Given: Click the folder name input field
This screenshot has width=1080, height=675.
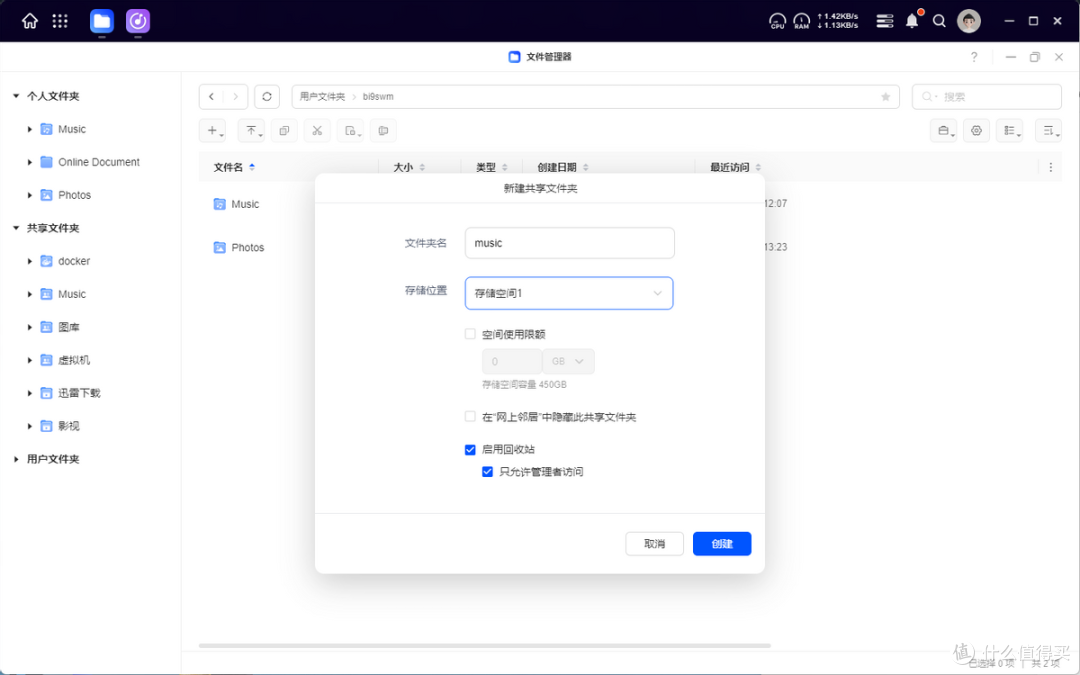Looking at the screenshot, I should pos(570,243).
